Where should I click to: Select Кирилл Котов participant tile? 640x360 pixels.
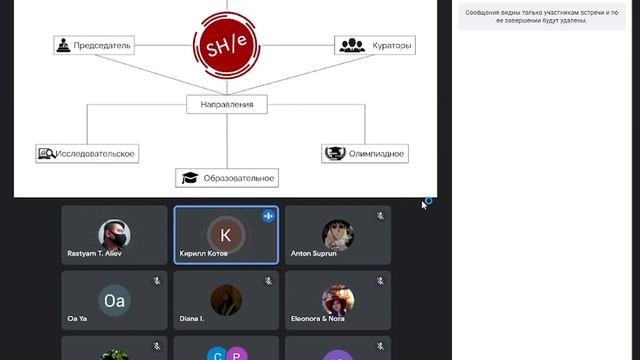(x=226, y=235)
